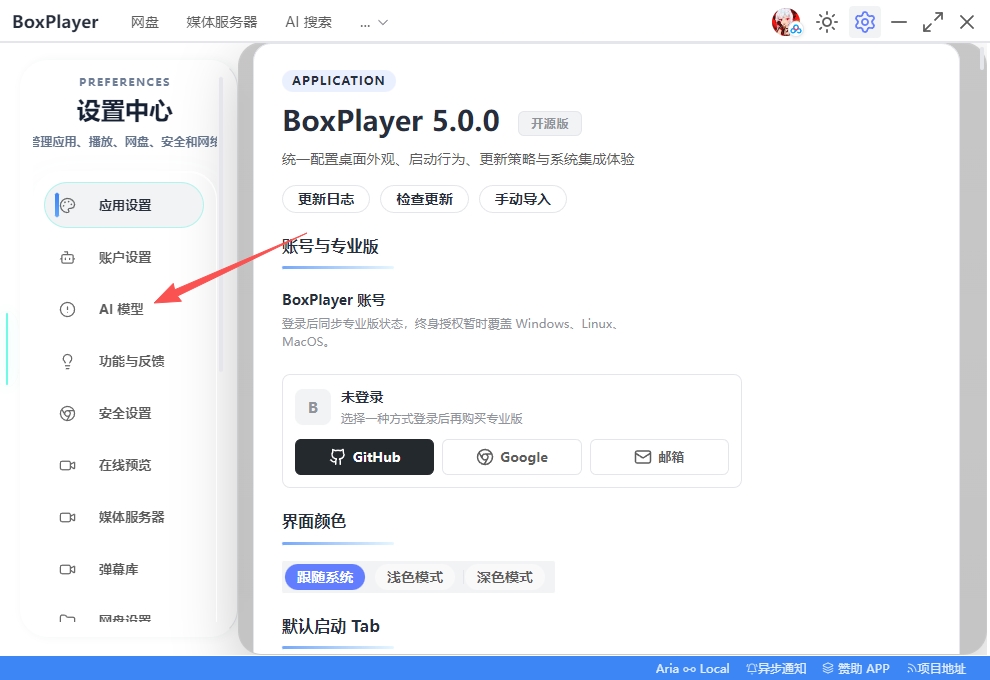Screen dimensions: 990x680
Task: Click the bell icon for 异步通知
Action: (751, 668)
